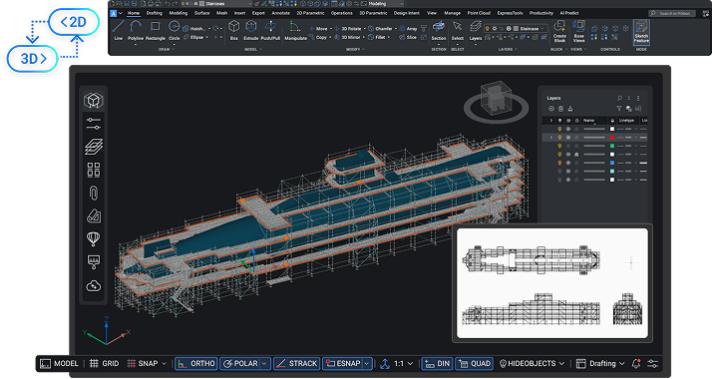Click the Chamfer tool
Image resolution: width=712 pixels, height=379 pixels.
click(x=380, y=28)
